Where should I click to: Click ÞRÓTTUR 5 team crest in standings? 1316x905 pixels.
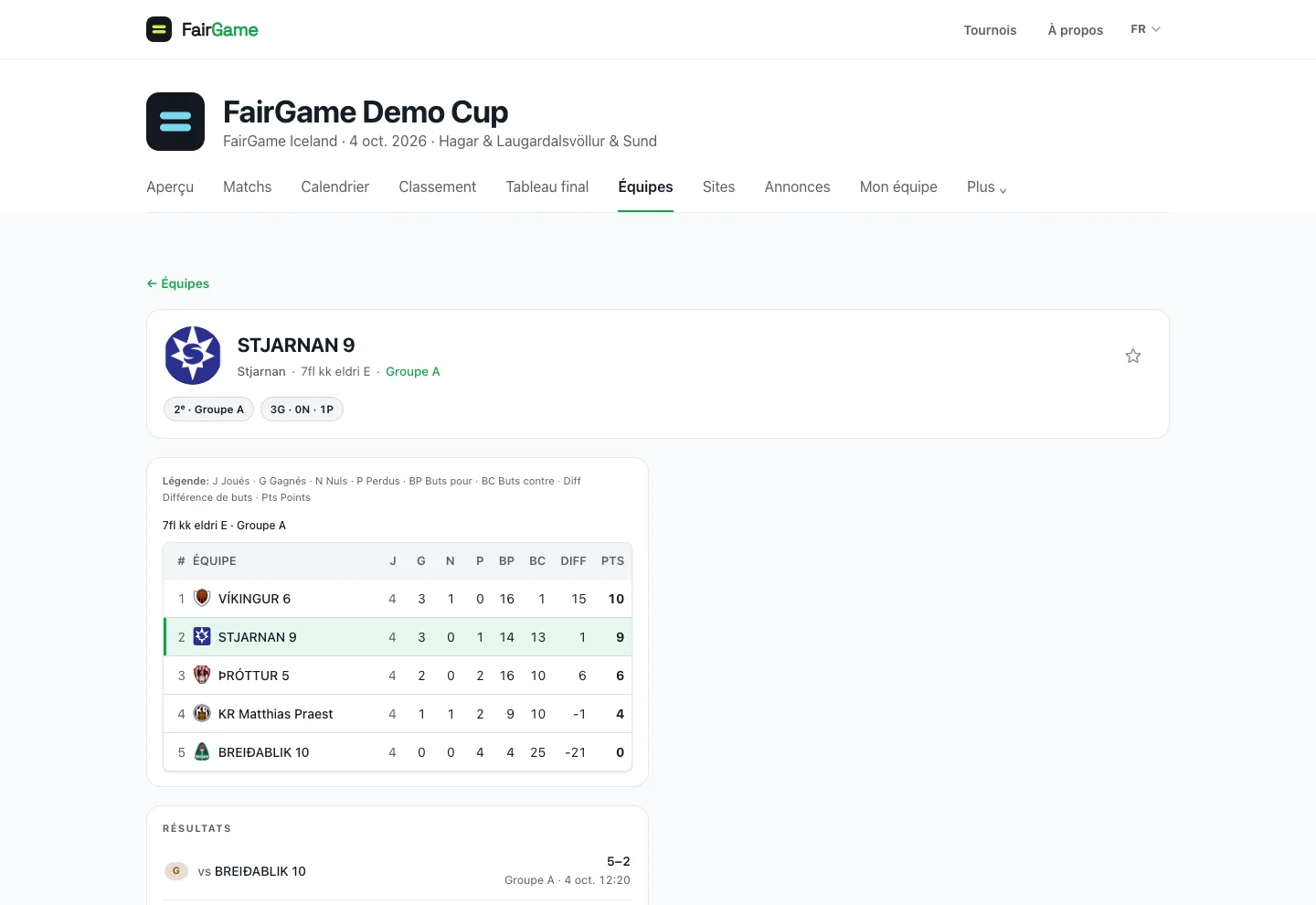pos(202,675)
